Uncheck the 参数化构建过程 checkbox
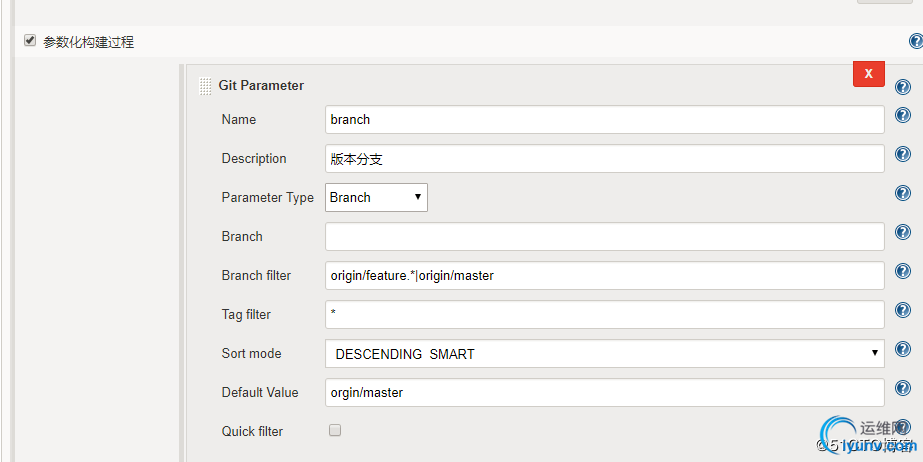Viewport: 923px width, 462px height. coord(30,41)
